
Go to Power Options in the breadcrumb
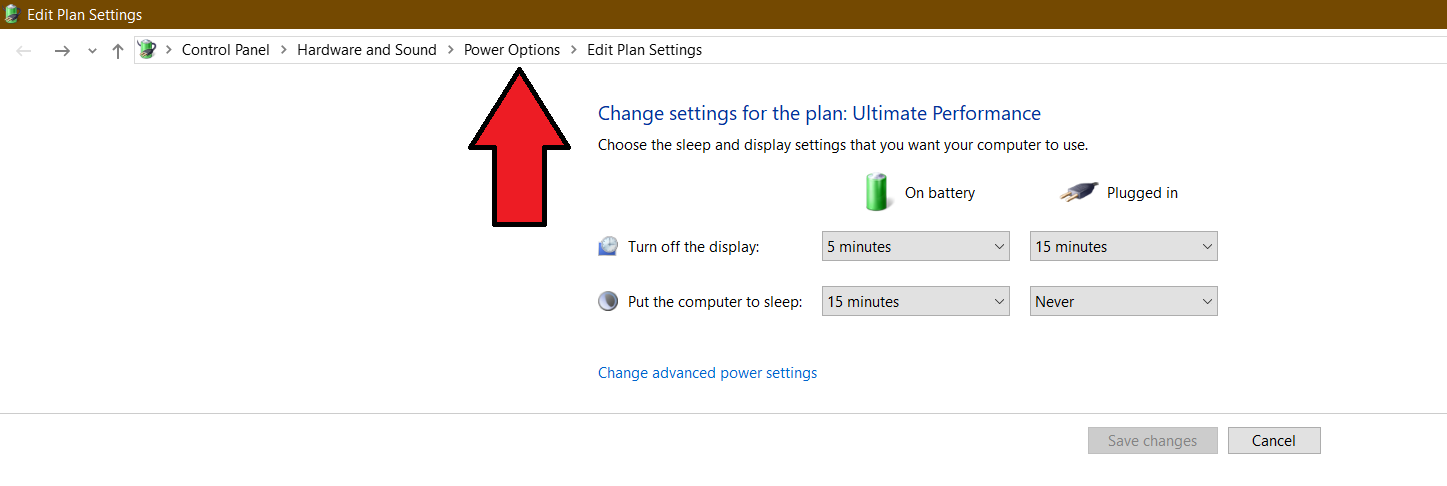(512, 50)
